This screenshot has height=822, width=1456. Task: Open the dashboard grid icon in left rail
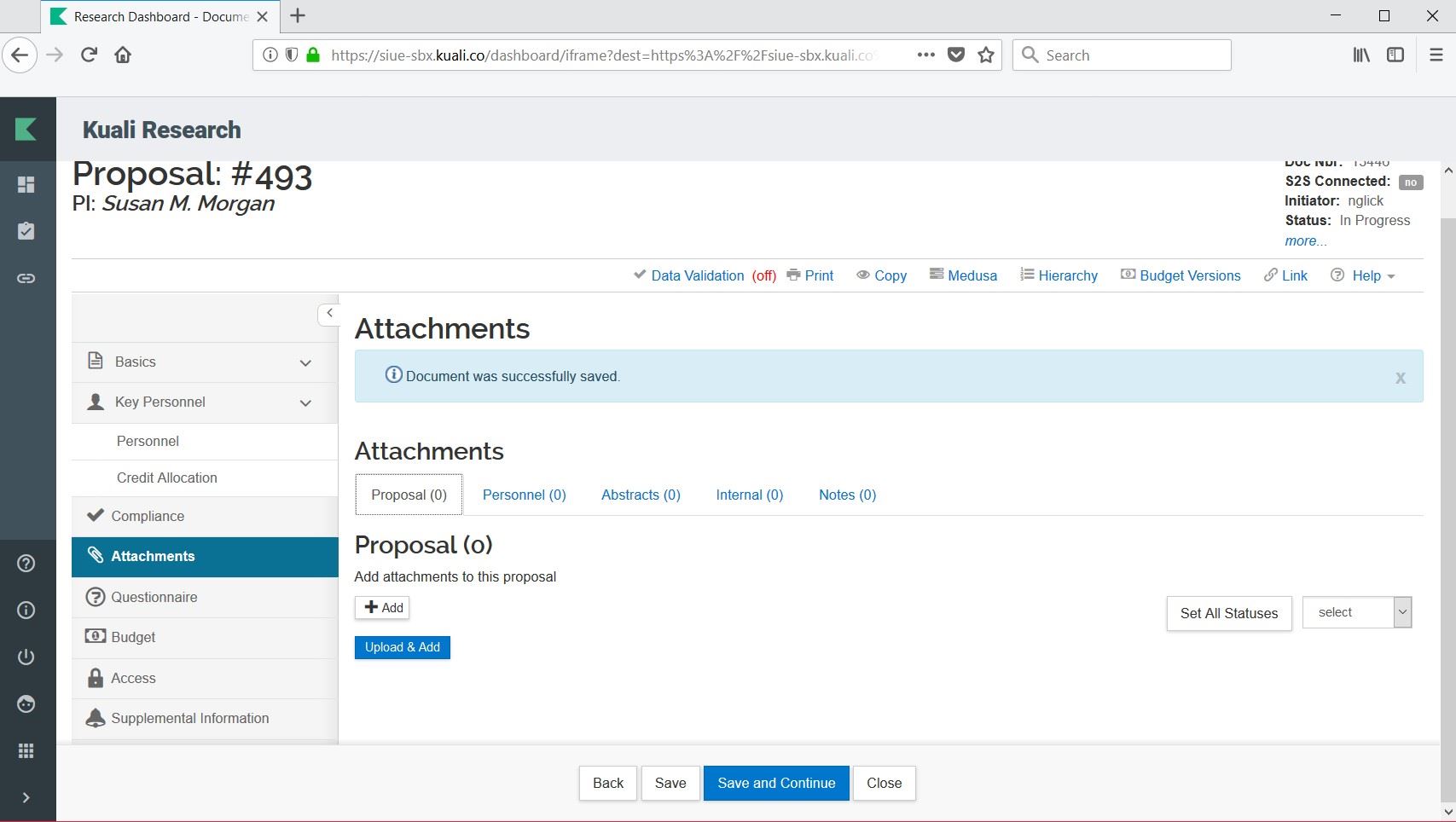[26, 185]
